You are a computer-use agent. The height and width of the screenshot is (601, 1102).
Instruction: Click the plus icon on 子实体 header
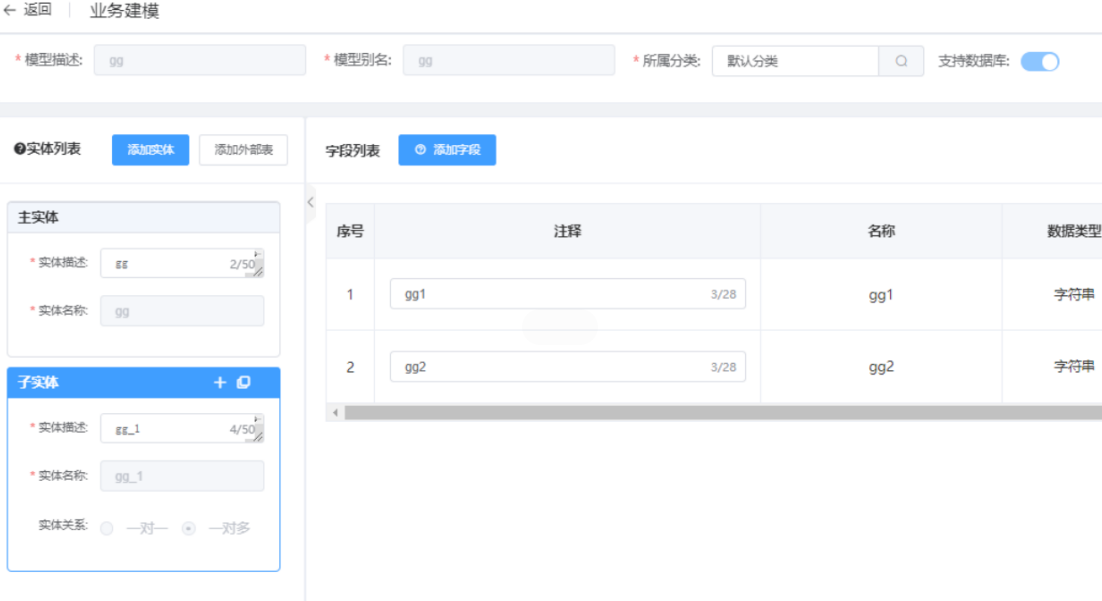pos(220,382)
